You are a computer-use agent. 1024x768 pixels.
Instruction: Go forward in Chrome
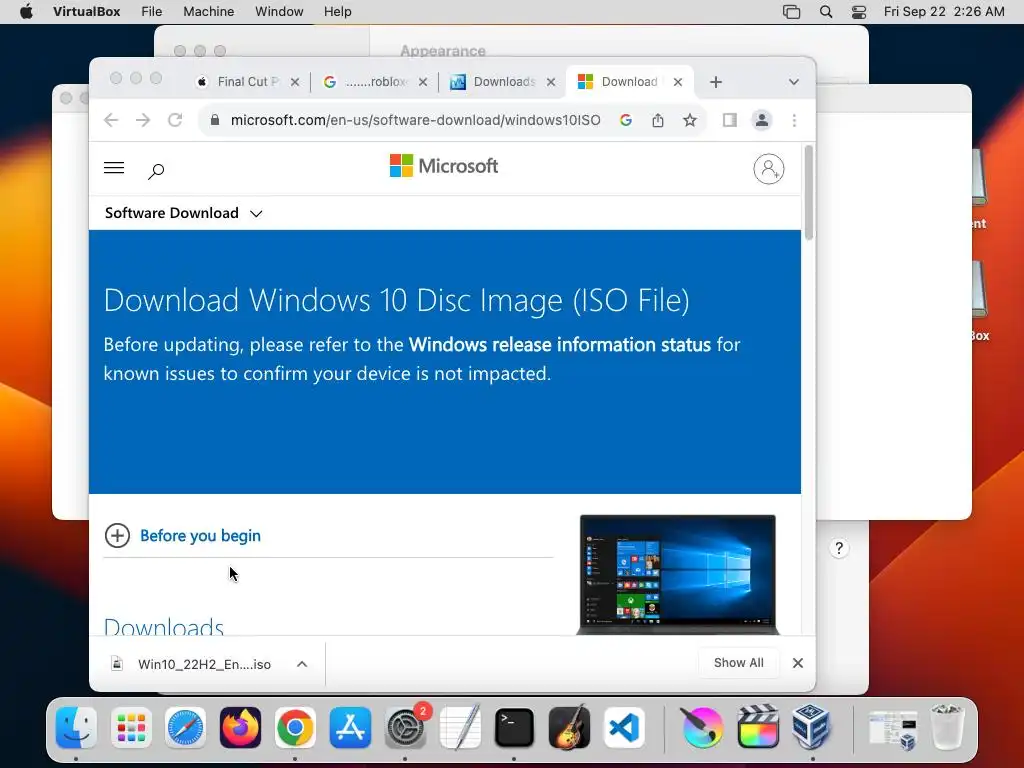click(x=143, y=120)
